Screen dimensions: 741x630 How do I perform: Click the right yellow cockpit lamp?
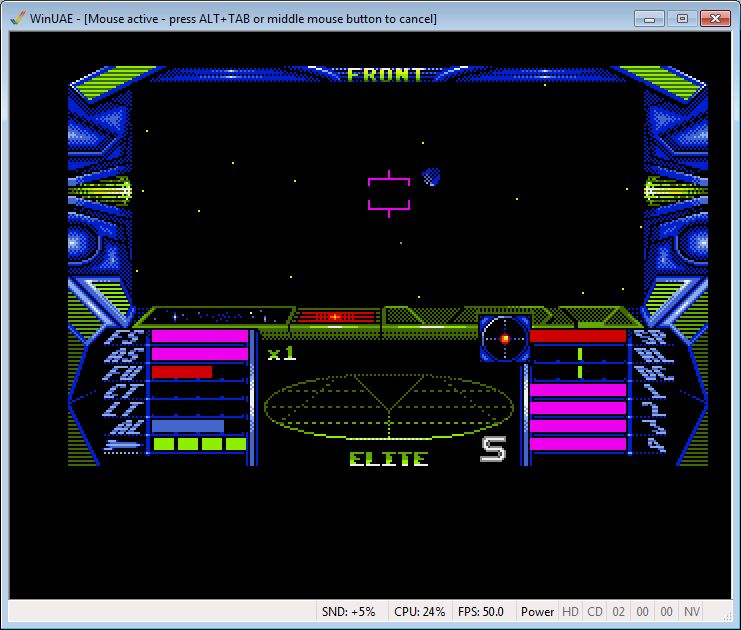[x=675, y=191]
